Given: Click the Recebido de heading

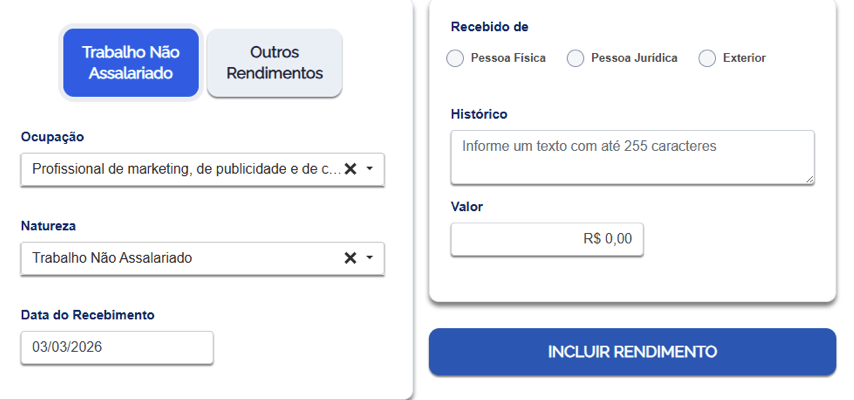Looking at the screenshot, I should coord(490,27).
